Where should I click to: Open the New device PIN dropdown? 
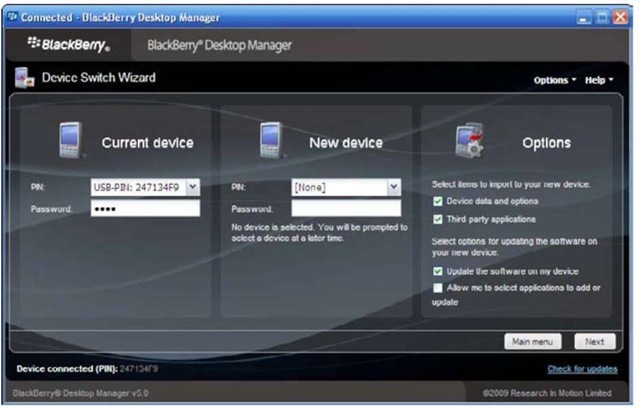click(x=394, y=187)
